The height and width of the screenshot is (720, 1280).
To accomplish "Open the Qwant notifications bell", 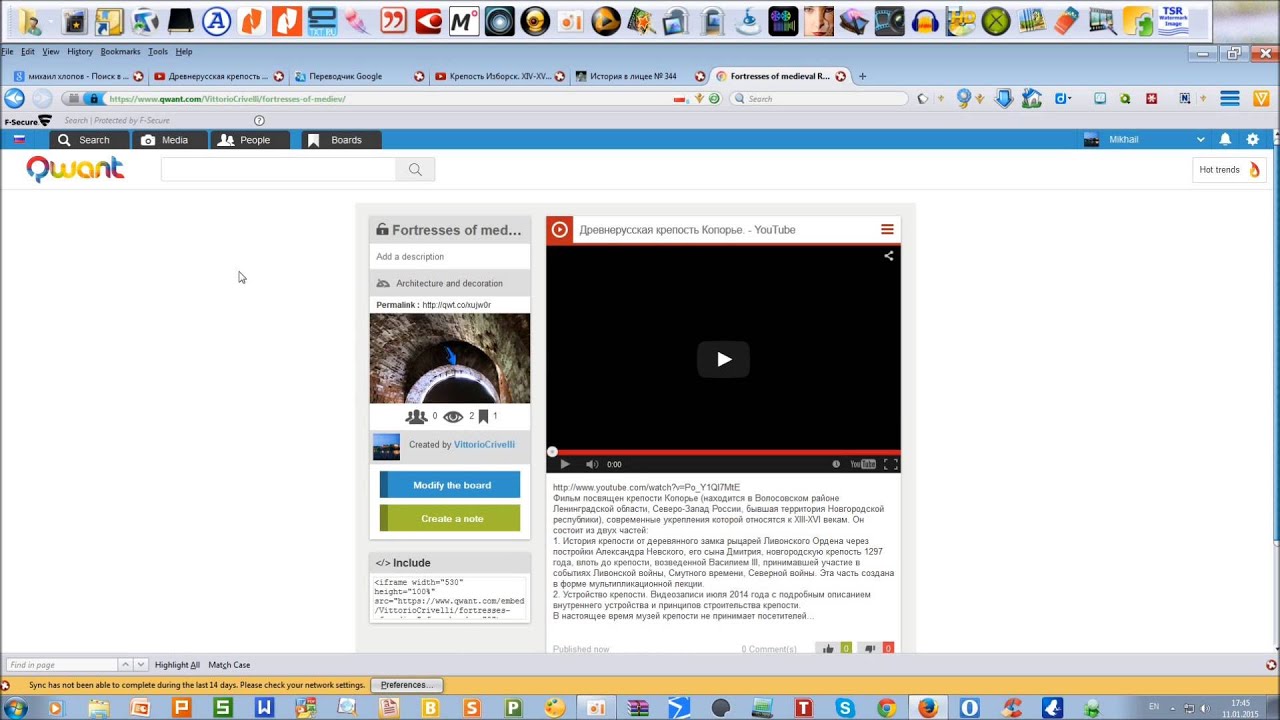I will 1225,140.
